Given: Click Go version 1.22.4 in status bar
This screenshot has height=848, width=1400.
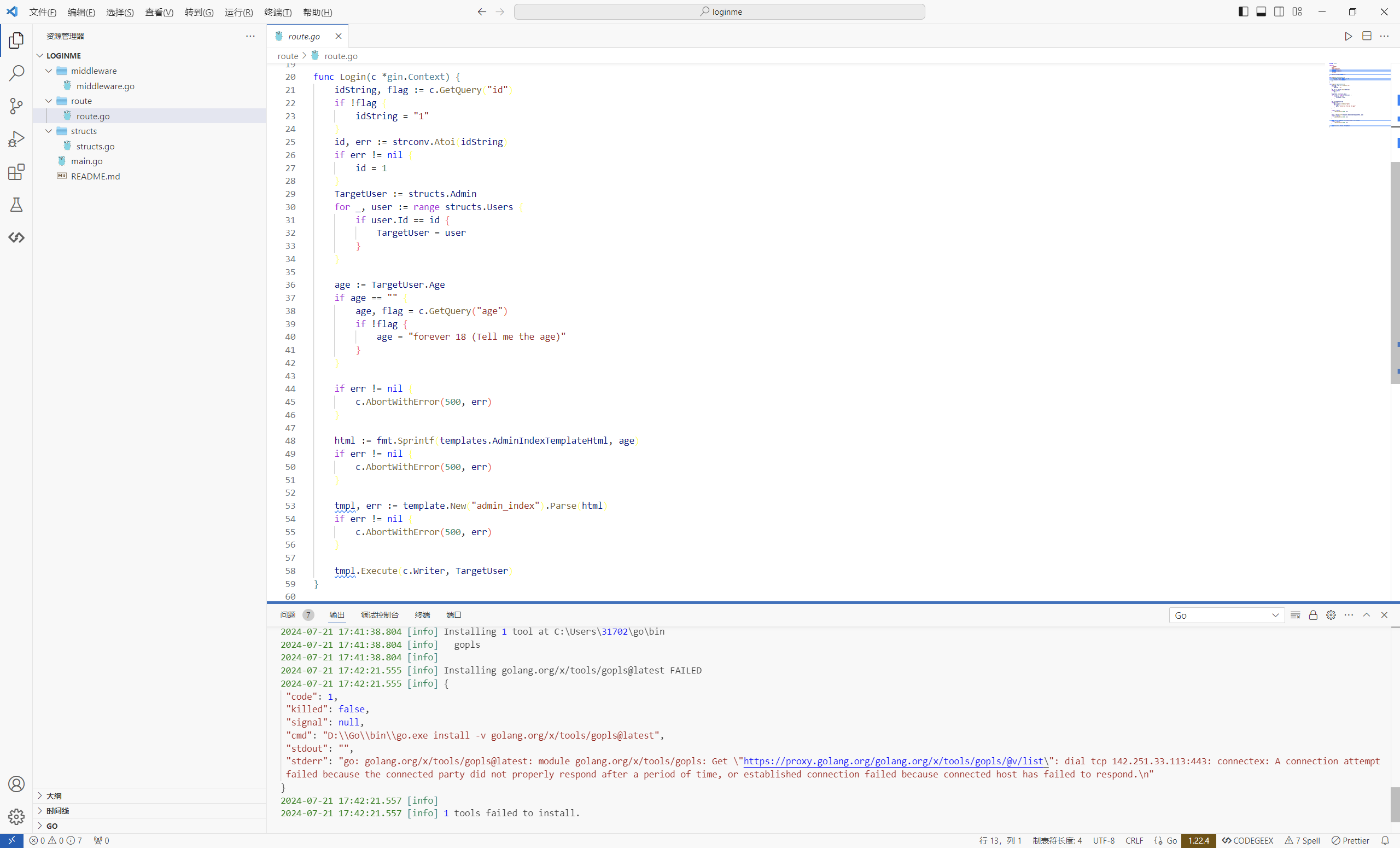Looking at the screenshot, I should [x=1199, y=840].
